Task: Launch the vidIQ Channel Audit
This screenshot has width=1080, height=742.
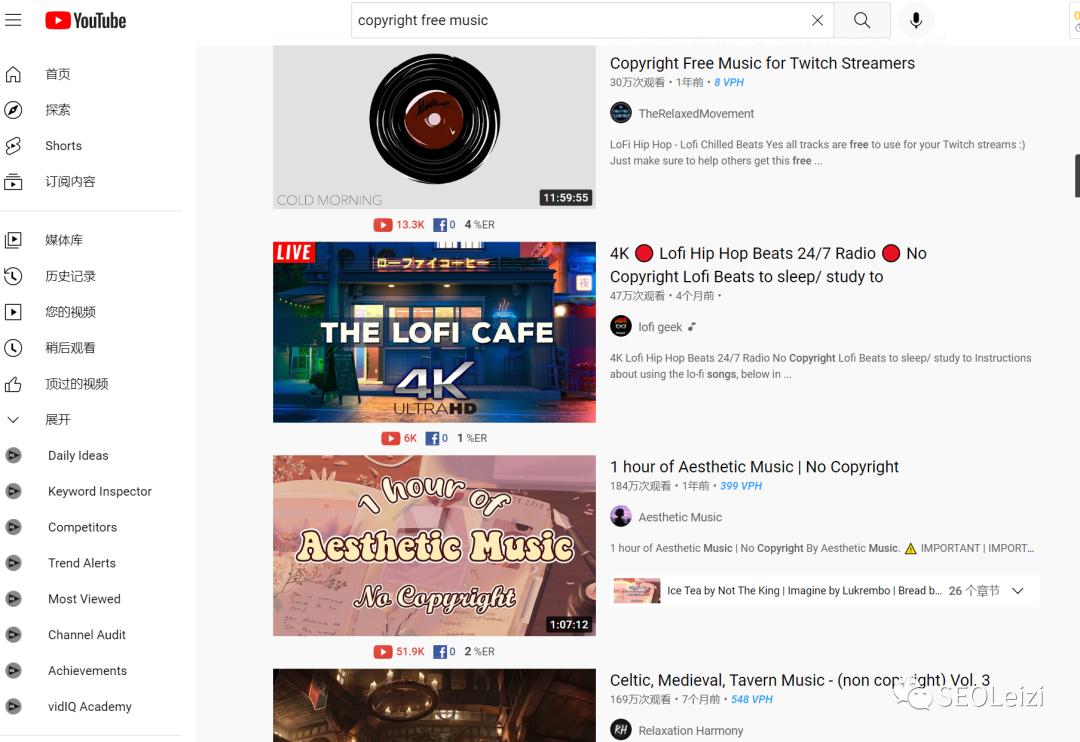Action: point(85,634)
